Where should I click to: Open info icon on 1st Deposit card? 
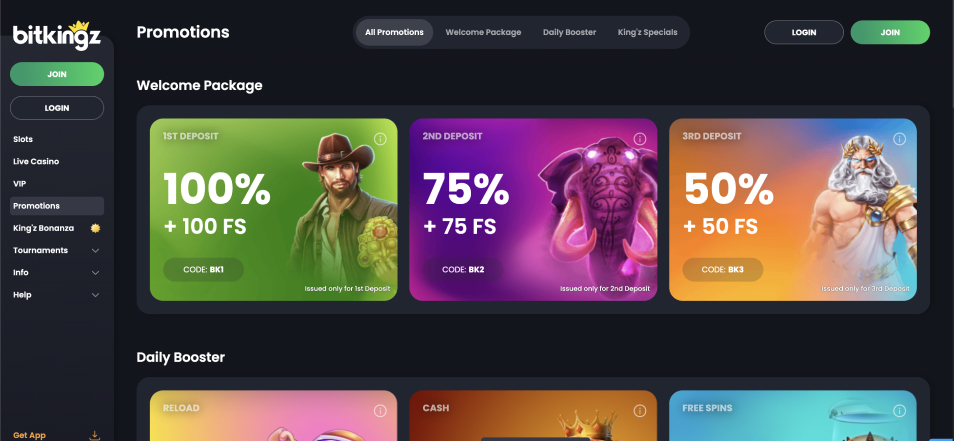coord(380,139)
